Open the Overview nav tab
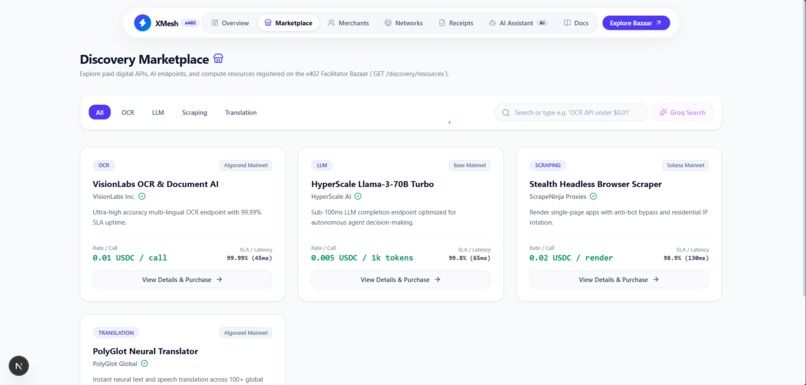The image size is (806, 385). click(x=230, y=23)
